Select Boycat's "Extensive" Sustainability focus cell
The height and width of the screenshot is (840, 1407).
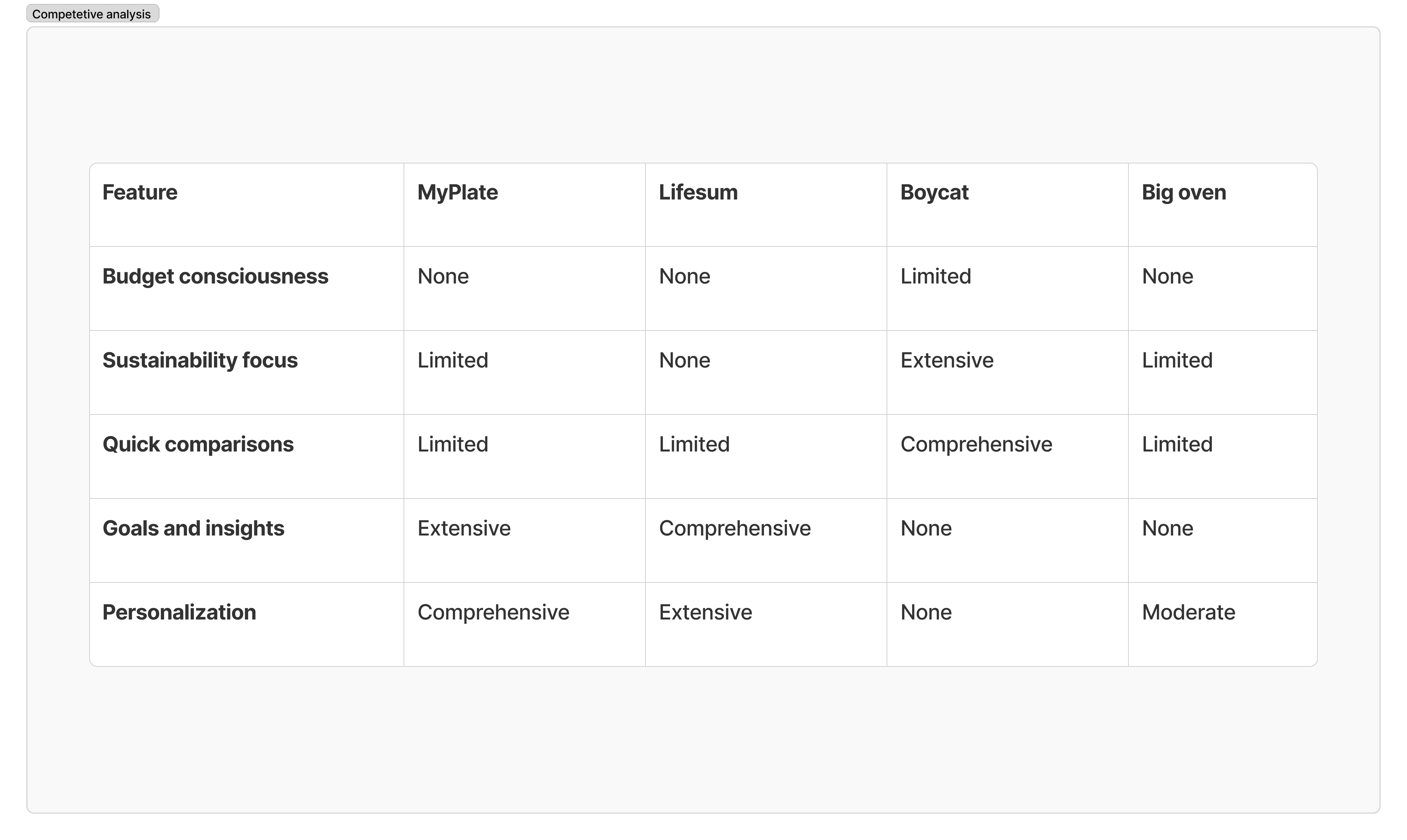(947, 360)
